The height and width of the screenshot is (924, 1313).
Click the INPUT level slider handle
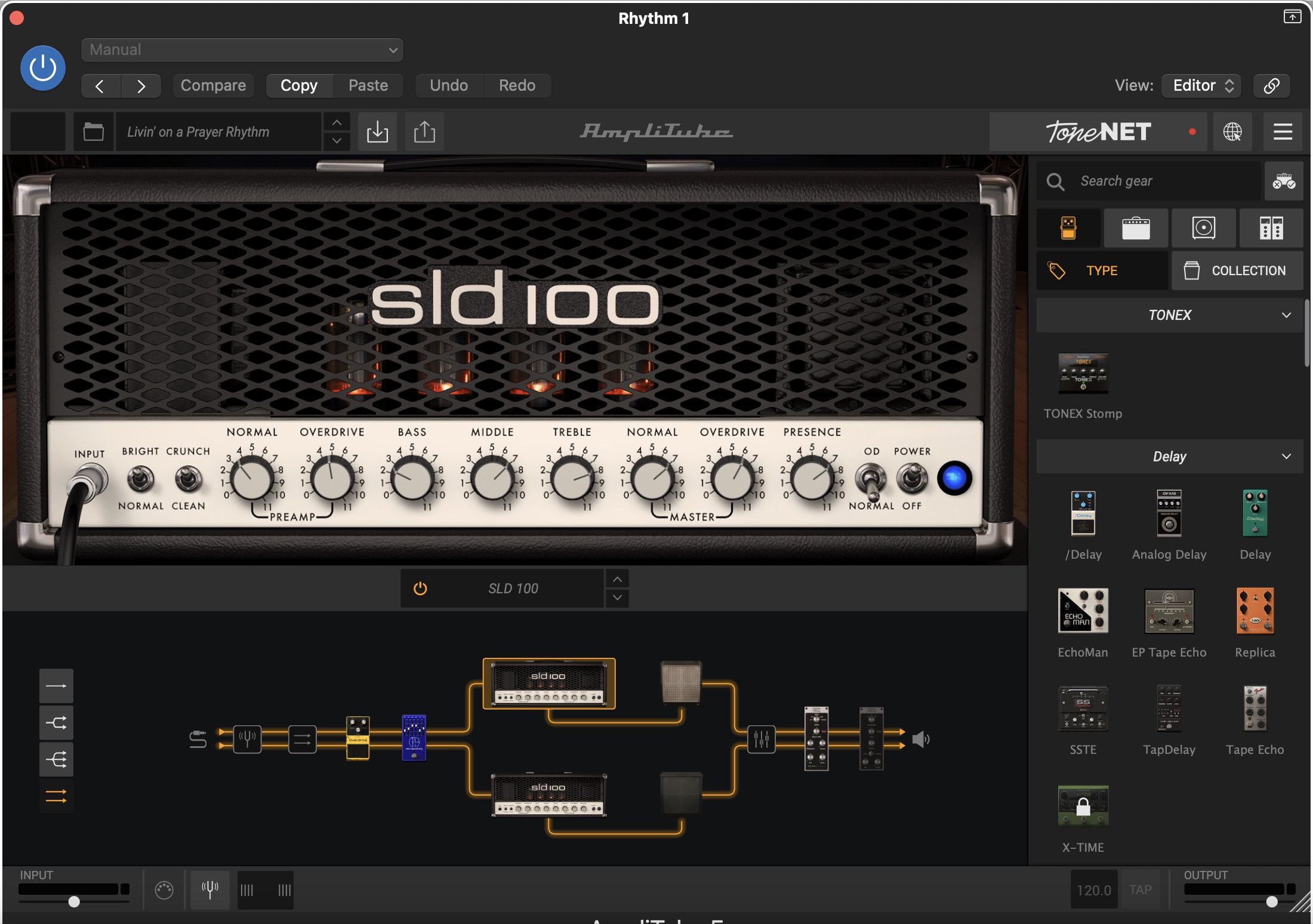coord(74,902)
